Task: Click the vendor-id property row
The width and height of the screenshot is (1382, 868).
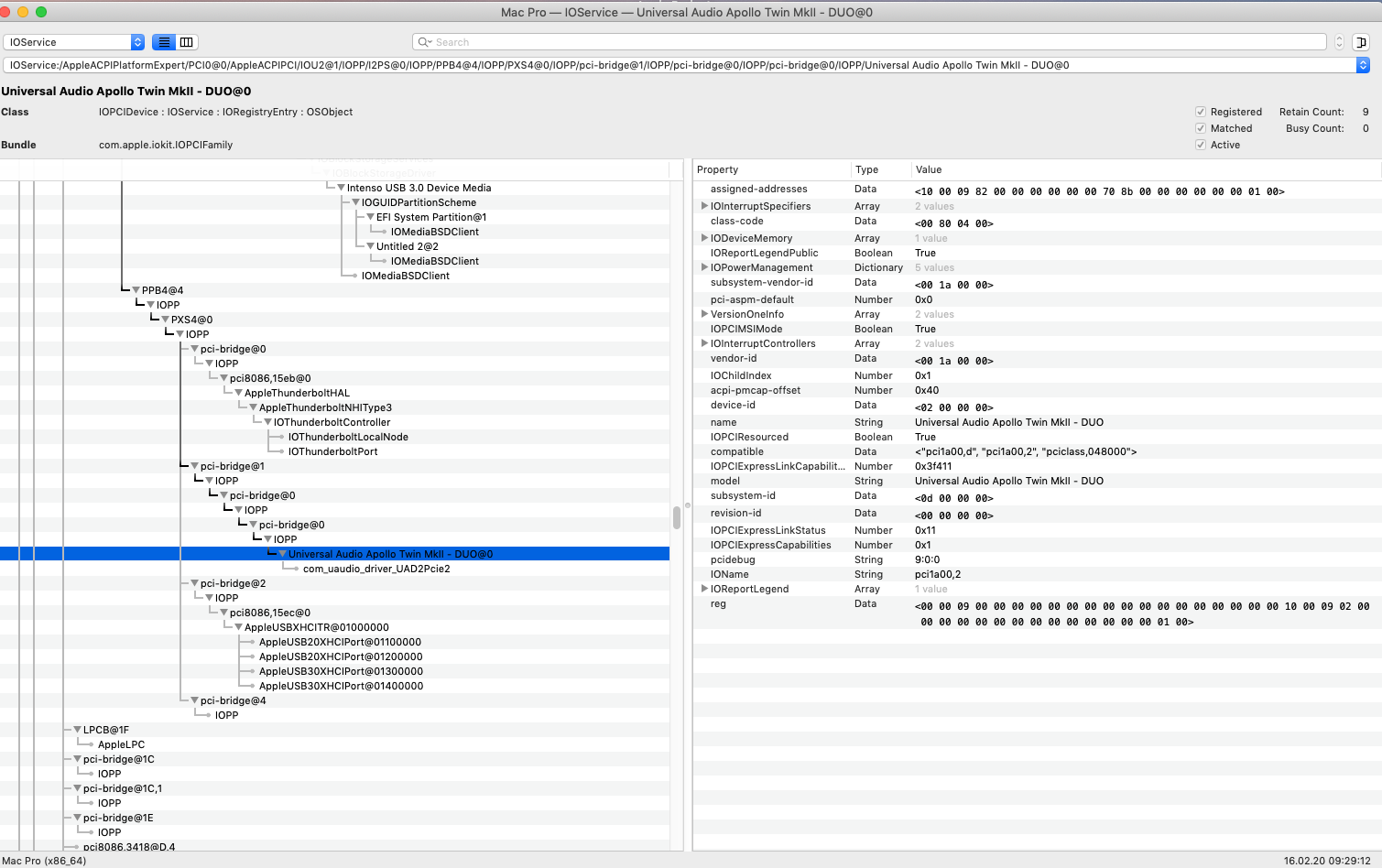Action: coord(1037,359)
